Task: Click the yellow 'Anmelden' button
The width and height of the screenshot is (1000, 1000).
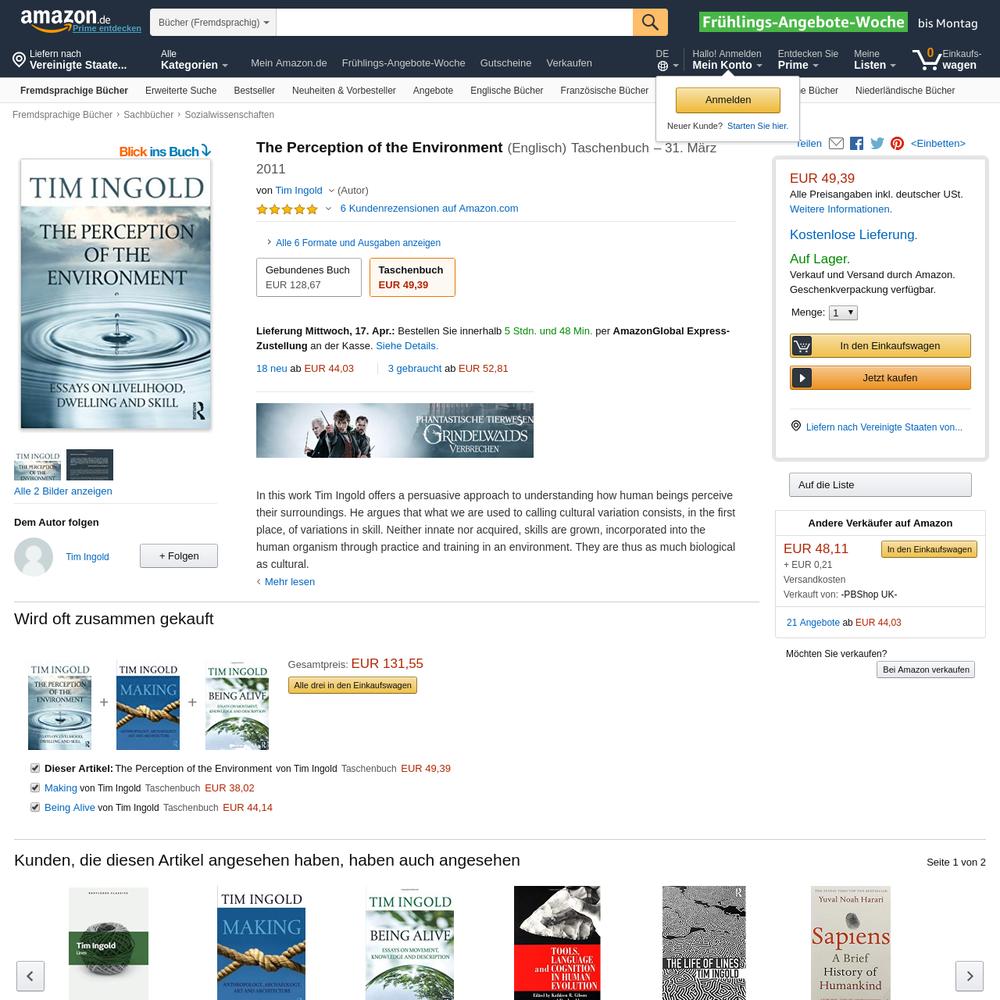Action: click(x=728, y=99)
